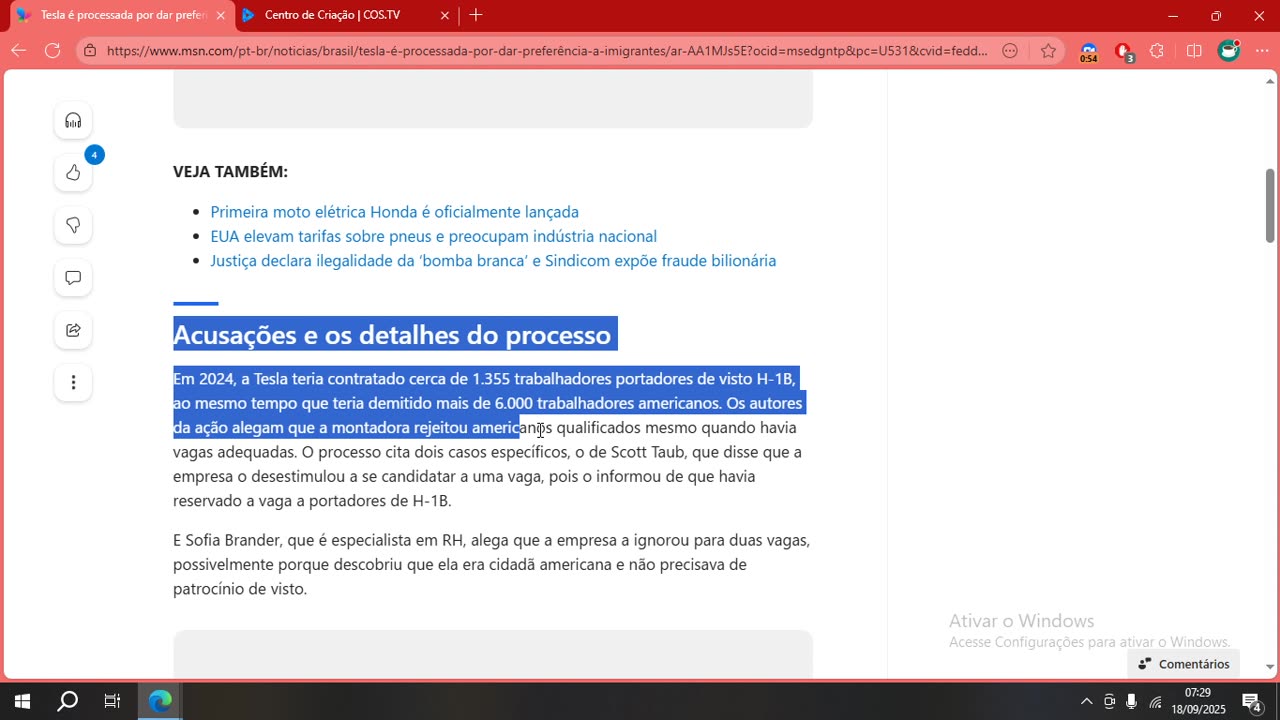This screenshot has width=1280, height=720.
Task: Open the Extensions puzzle icon
Action: (1158, 50)
